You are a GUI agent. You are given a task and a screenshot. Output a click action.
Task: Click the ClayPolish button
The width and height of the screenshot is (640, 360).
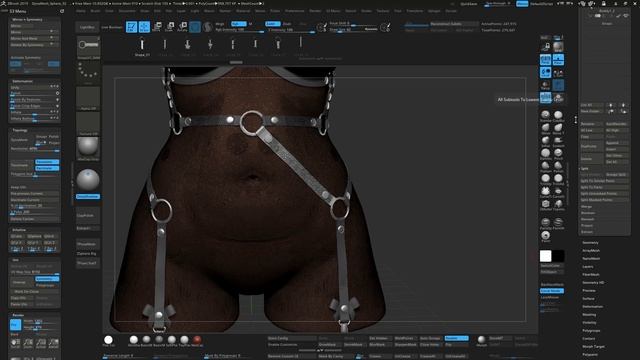coord(88,215)
